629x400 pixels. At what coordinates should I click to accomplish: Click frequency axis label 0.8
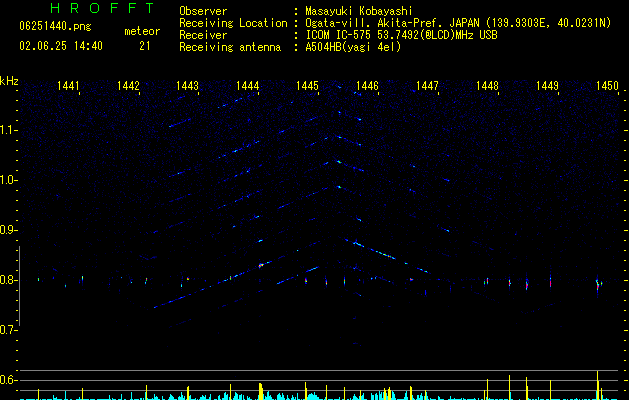click(8, 280)
